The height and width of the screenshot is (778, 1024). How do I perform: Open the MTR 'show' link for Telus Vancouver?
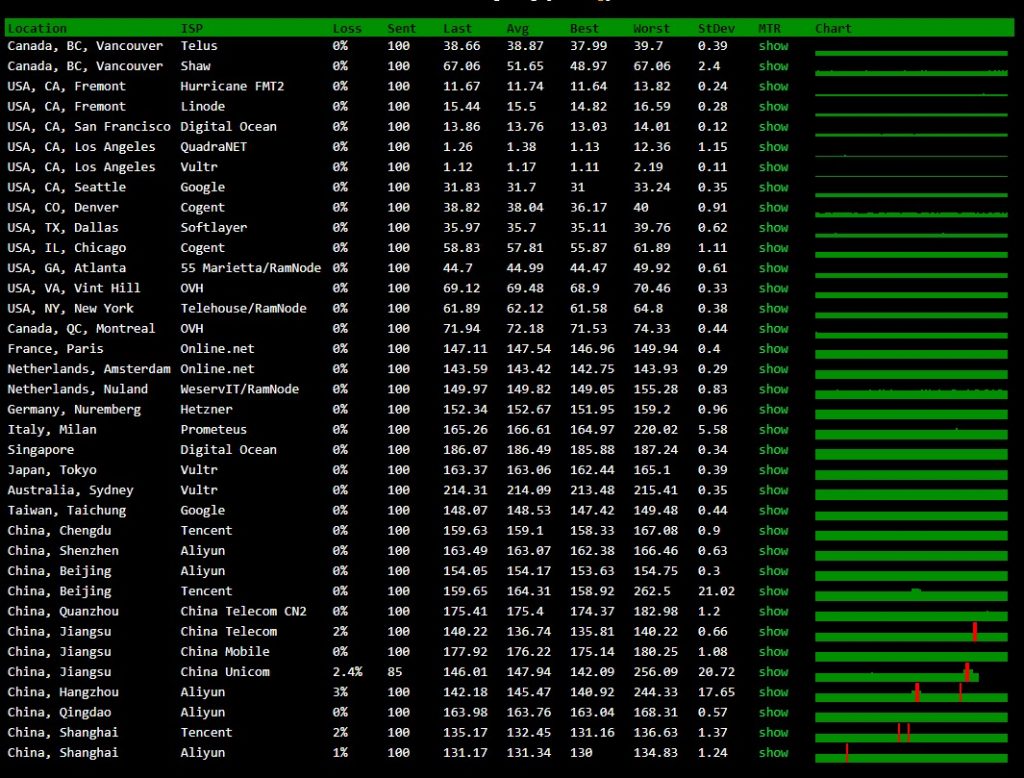773,46
